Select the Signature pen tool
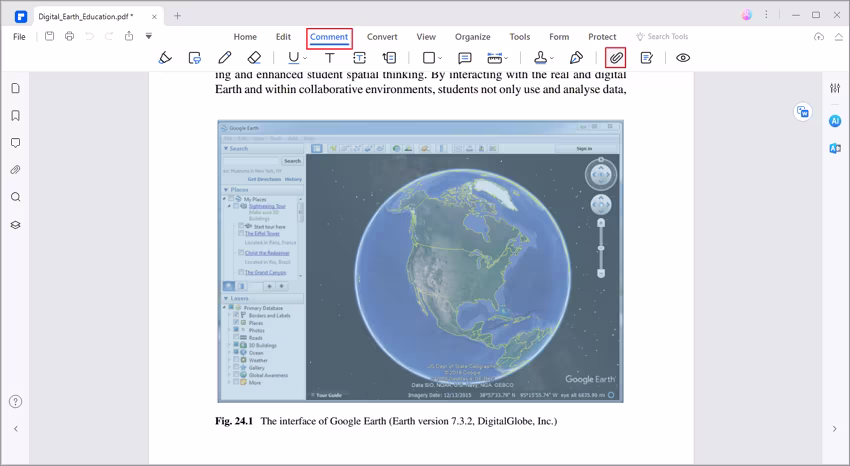This screenshot has height=466, width=850. click(576, 57)
